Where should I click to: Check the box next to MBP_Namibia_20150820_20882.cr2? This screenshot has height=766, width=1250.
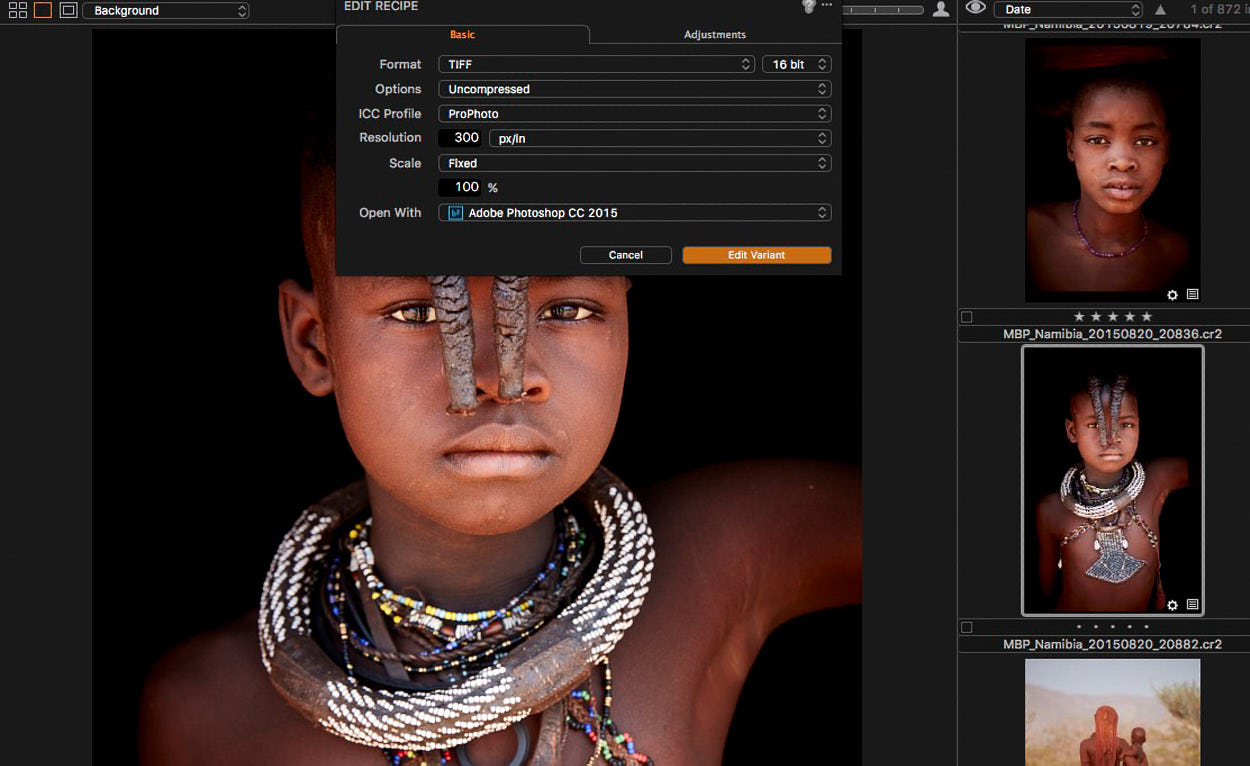pos(967,627)
